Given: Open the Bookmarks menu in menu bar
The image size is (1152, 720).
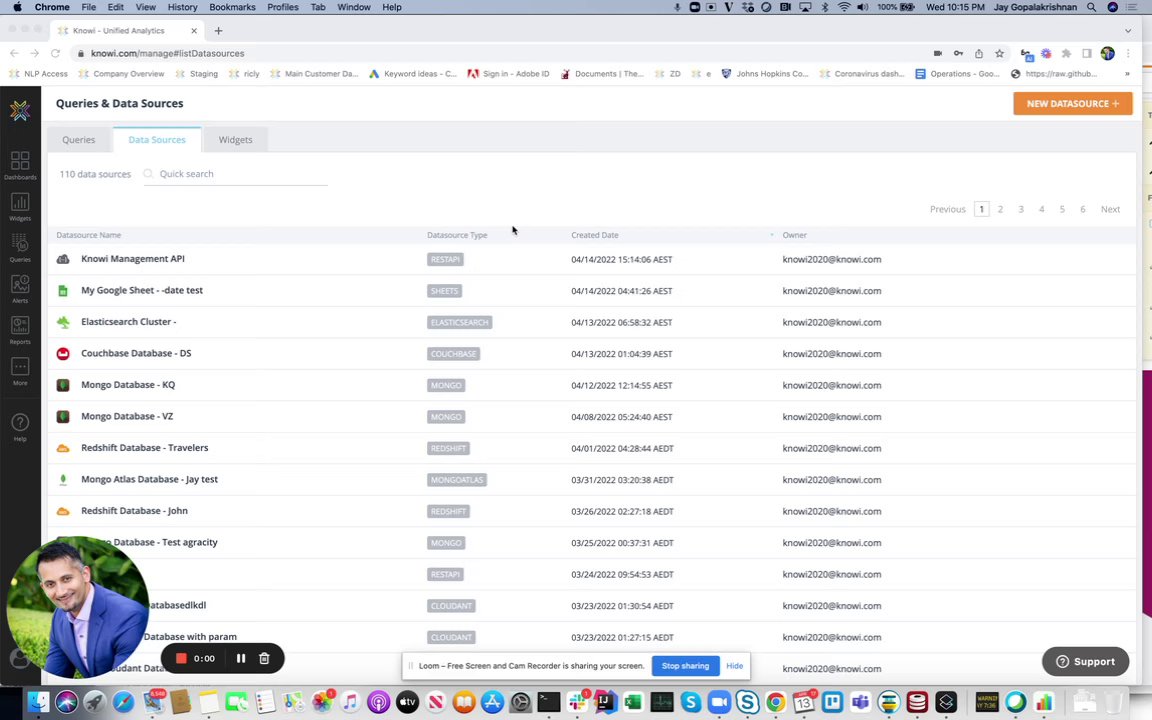Looking at the screenshot, I should [232, 7].
